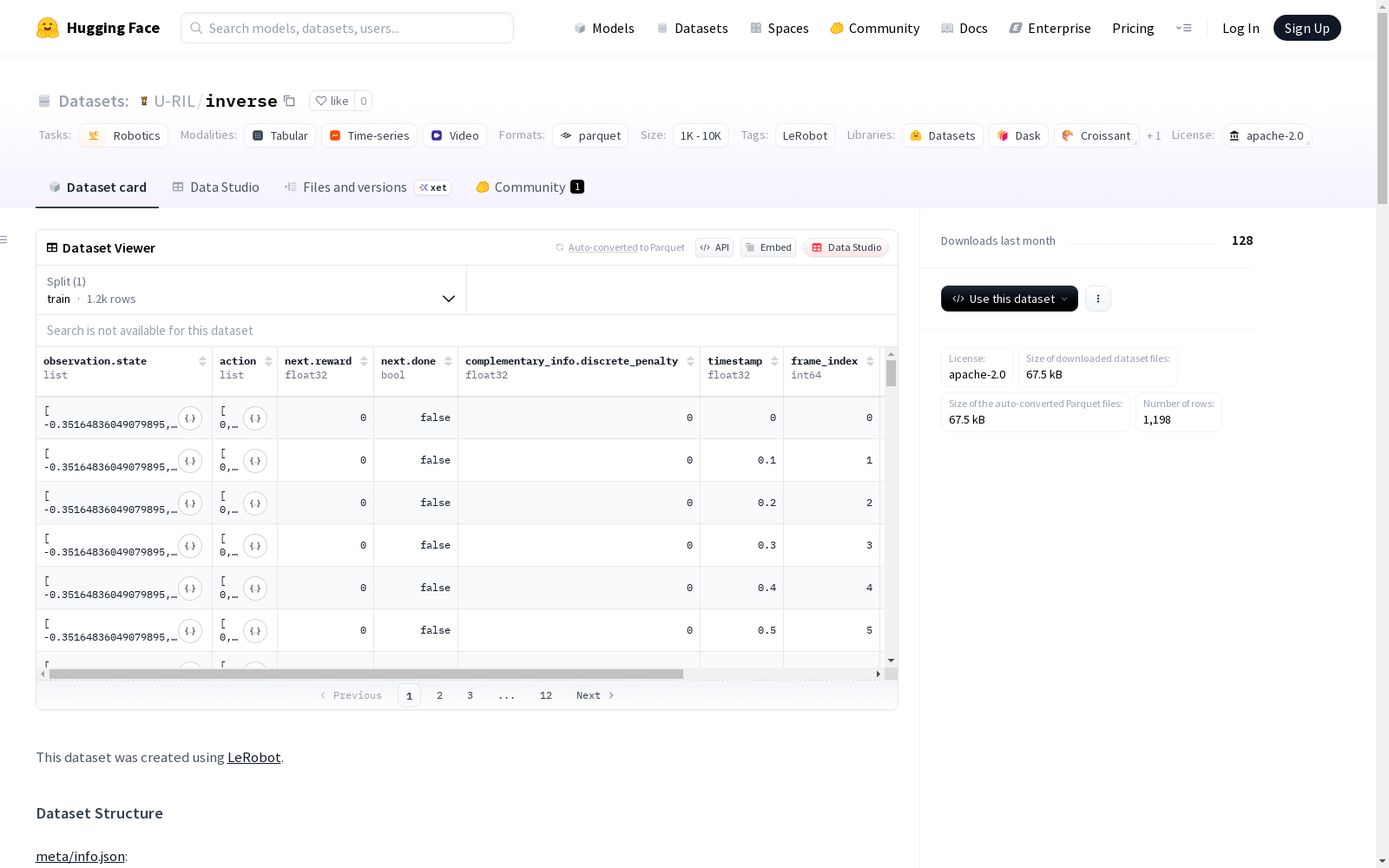Open the Files and versions tab

(367, 187)
